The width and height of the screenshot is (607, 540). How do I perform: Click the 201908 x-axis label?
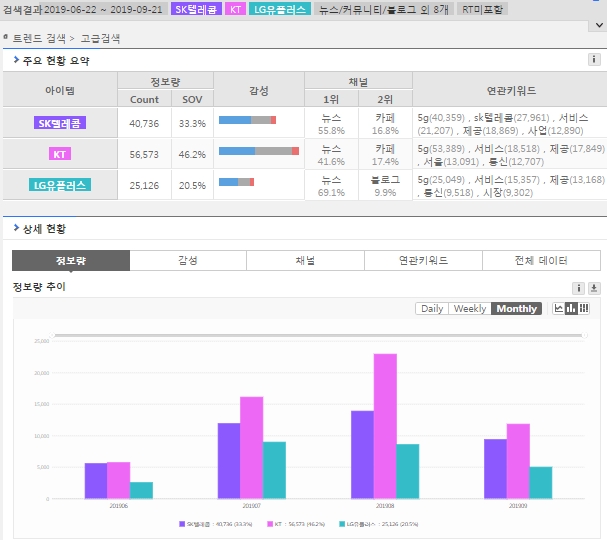[385, 506]
